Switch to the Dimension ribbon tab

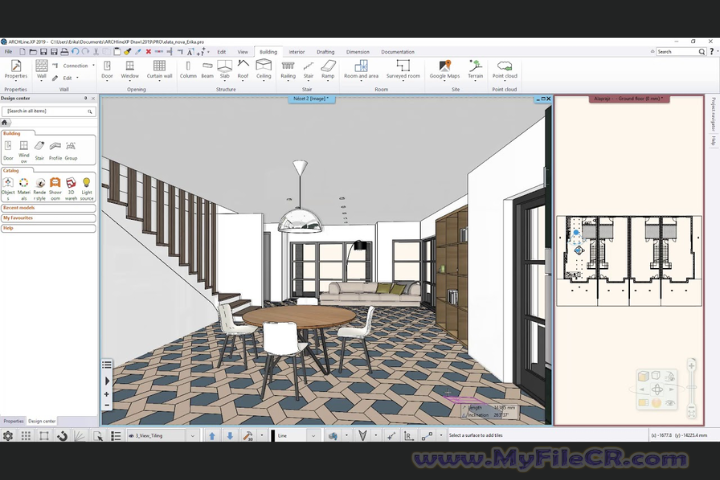tap(357, 52)
